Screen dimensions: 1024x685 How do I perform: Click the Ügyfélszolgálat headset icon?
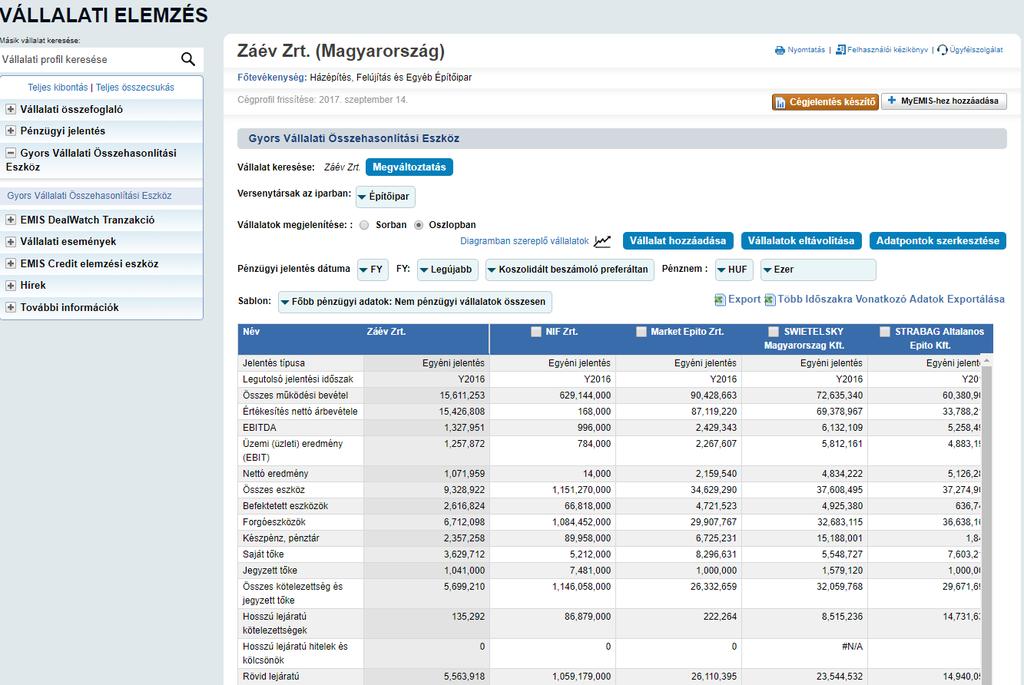pos(942,50)
